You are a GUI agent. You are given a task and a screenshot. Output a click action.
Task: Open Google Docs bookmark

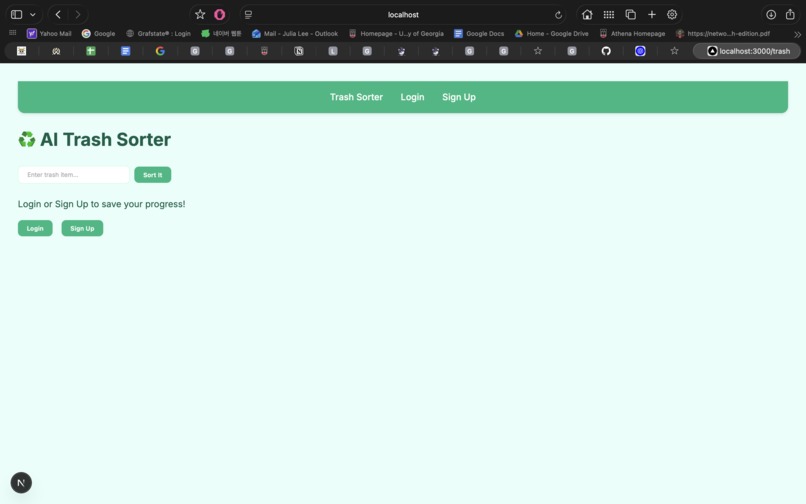[x=479, y=33]
